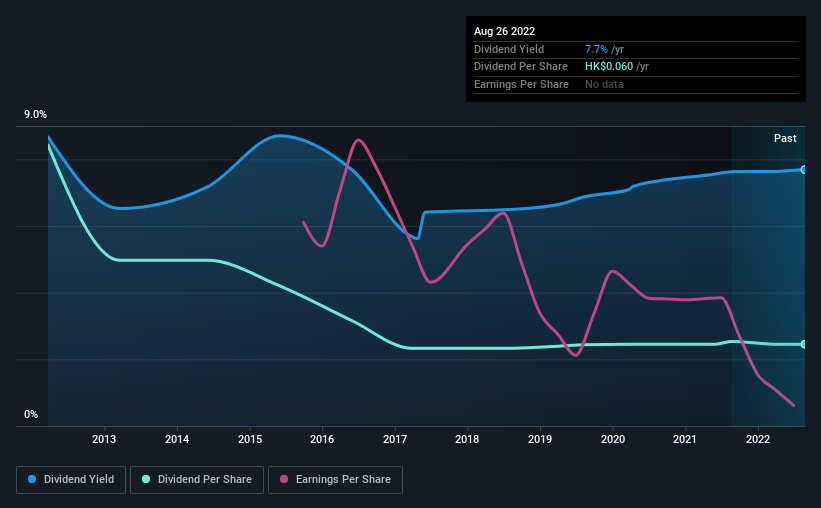Toggle the Earnings Per Share legend button
This screenshot has height=508, width=821.
[x=335, y=480]
